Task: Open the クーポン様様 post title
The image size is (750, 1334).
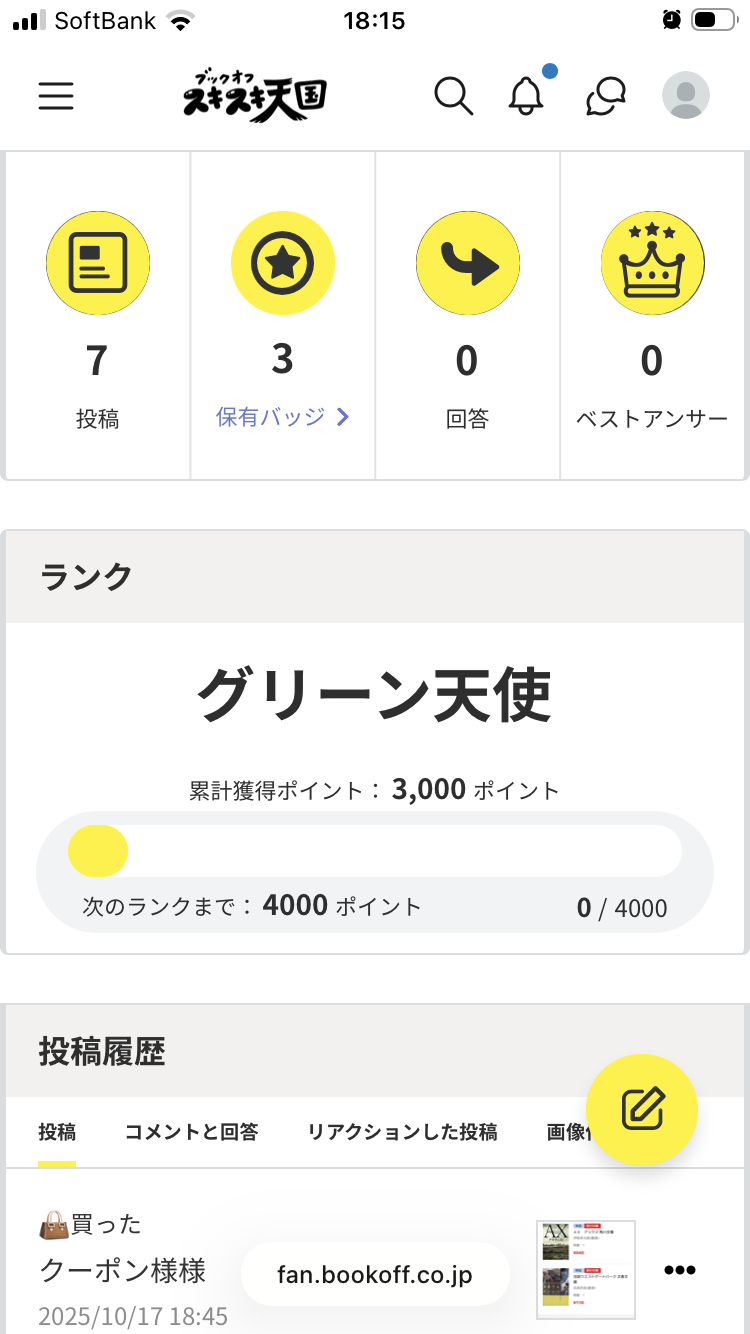Action: tap(123, 1270)
